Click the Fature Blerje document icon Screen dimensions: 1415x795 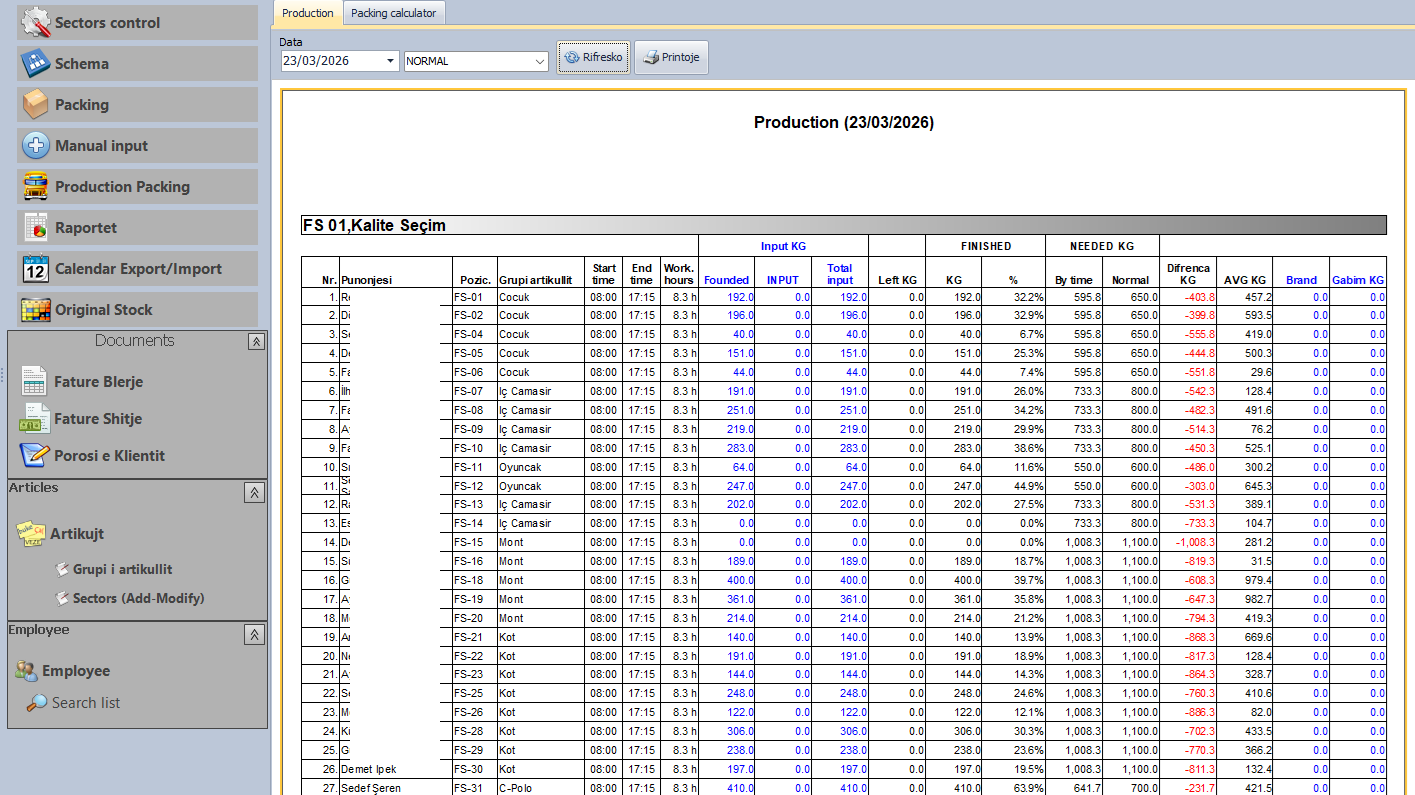[x=34, y=381]
